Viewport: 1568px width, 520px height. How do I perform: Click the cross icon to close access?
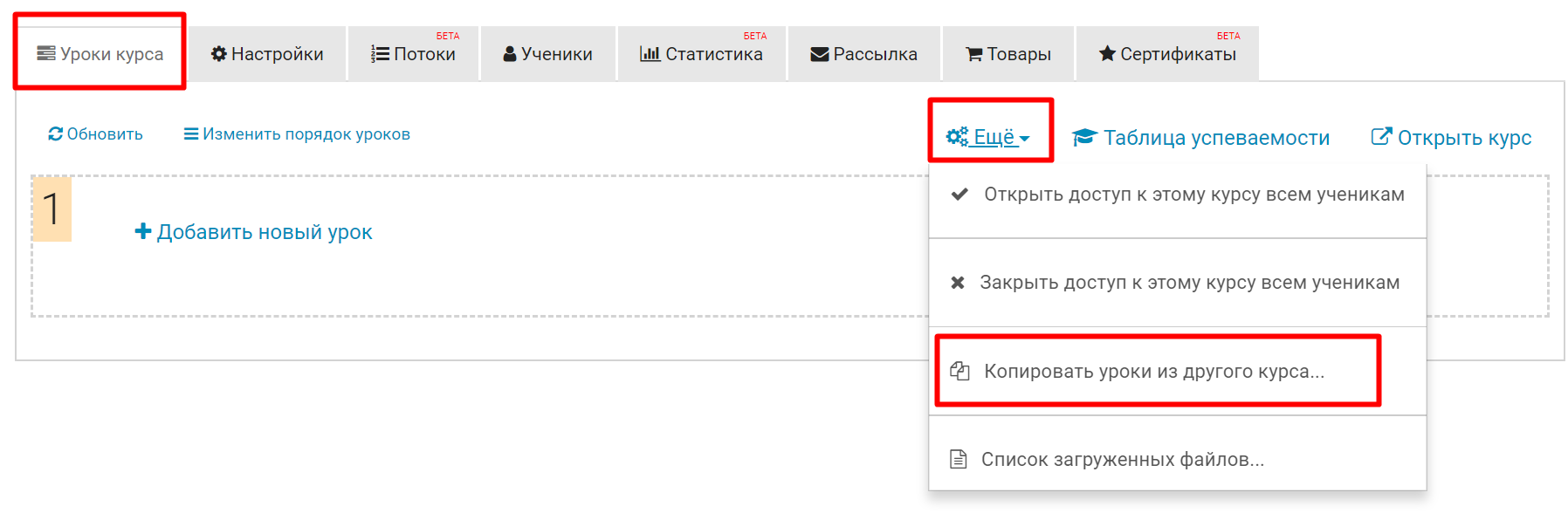pyautogui.click(x=958, y=283)
